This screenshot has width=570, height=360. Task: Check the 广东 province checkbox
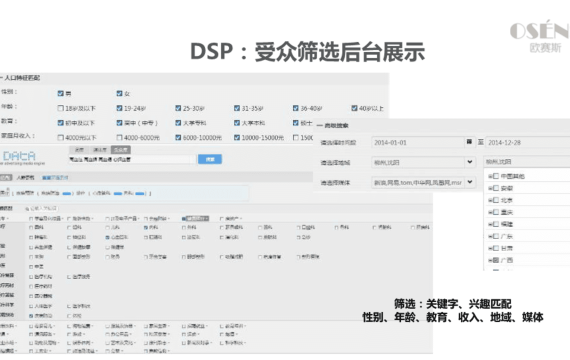(495, 236)
